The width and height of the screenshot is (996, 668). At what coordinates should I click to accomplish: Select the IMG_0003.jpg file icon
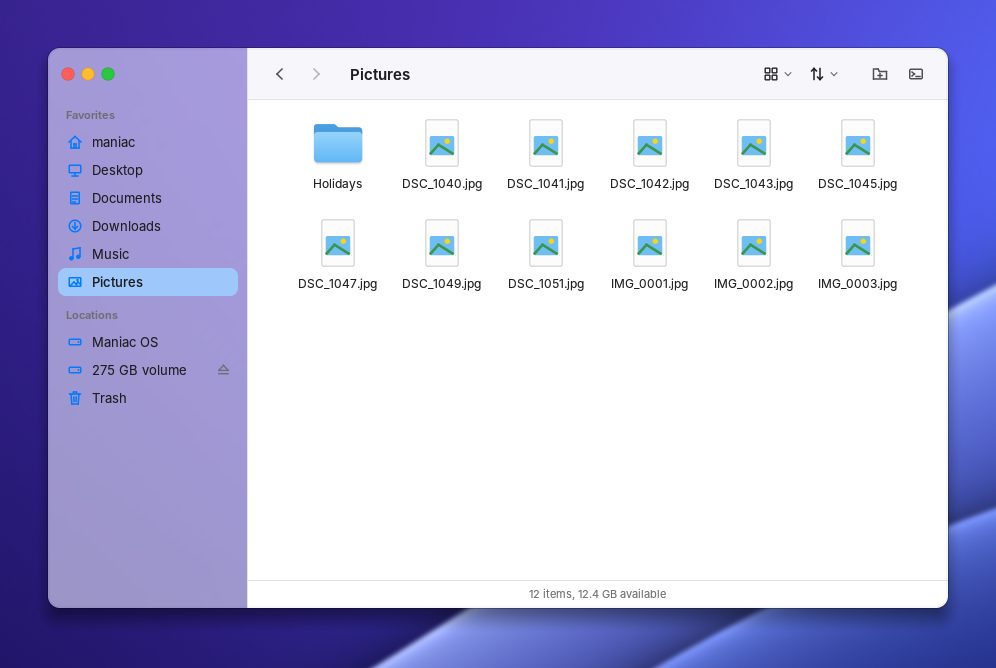pyautogui.click(x=858, y=243)
